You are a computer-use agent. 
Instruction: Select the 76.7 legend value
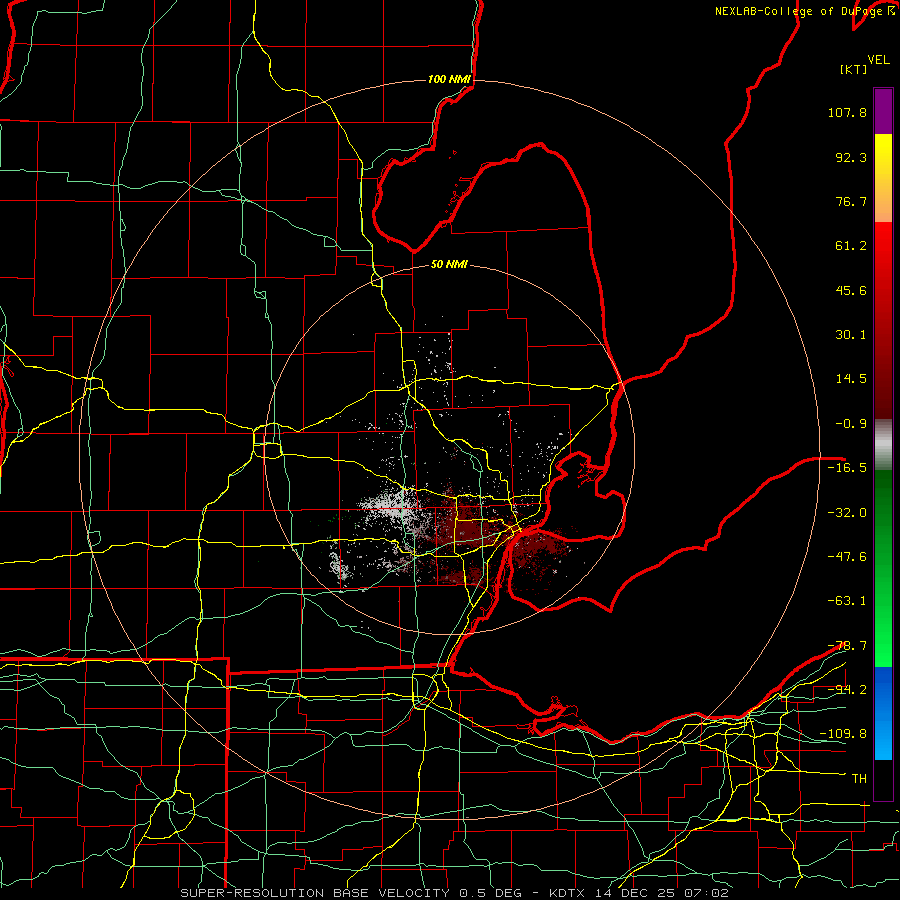[x=851, y=201]
